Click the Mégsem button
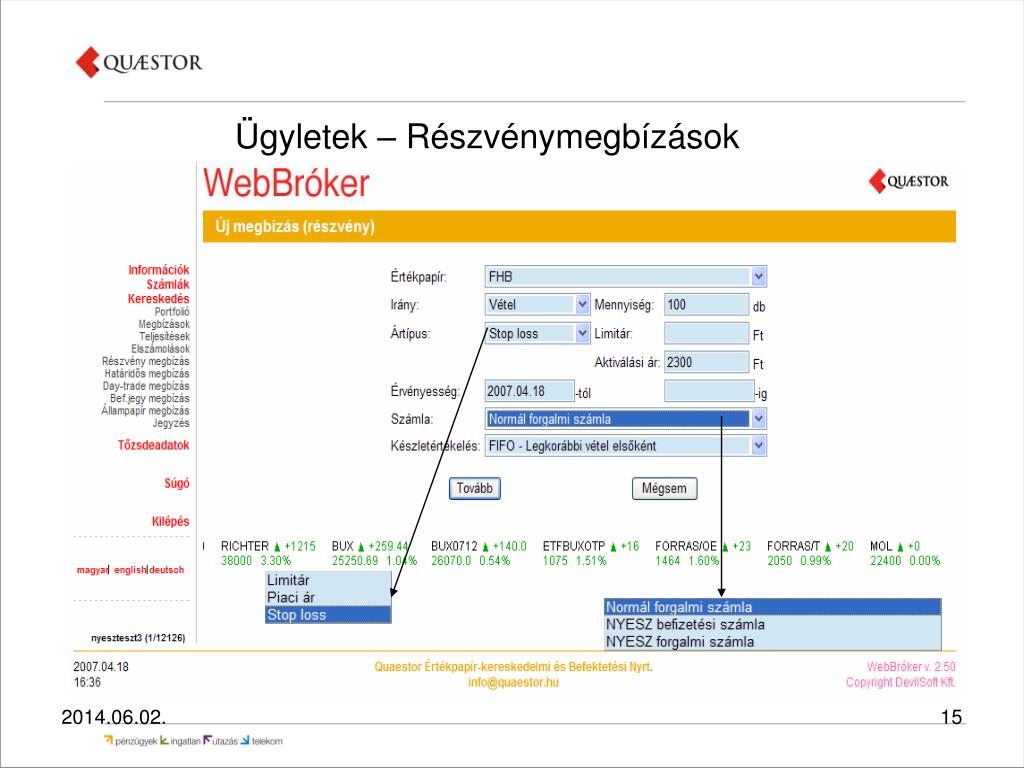The image size is (1024, 768). click(664, 488)
